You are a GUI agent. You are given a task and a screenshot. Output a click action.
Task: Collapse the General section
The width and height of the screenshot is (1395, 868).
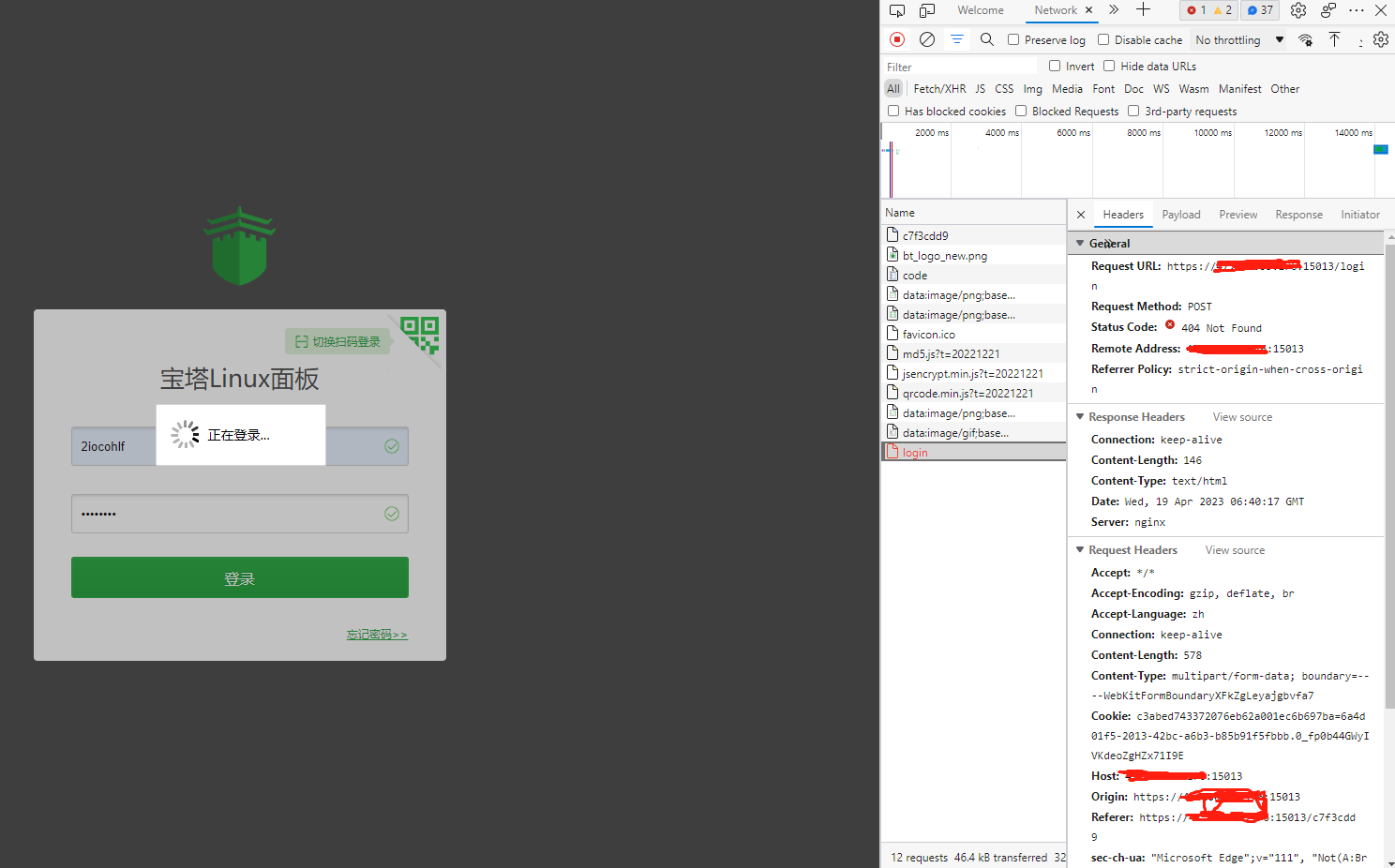(x=1080, y=243)
